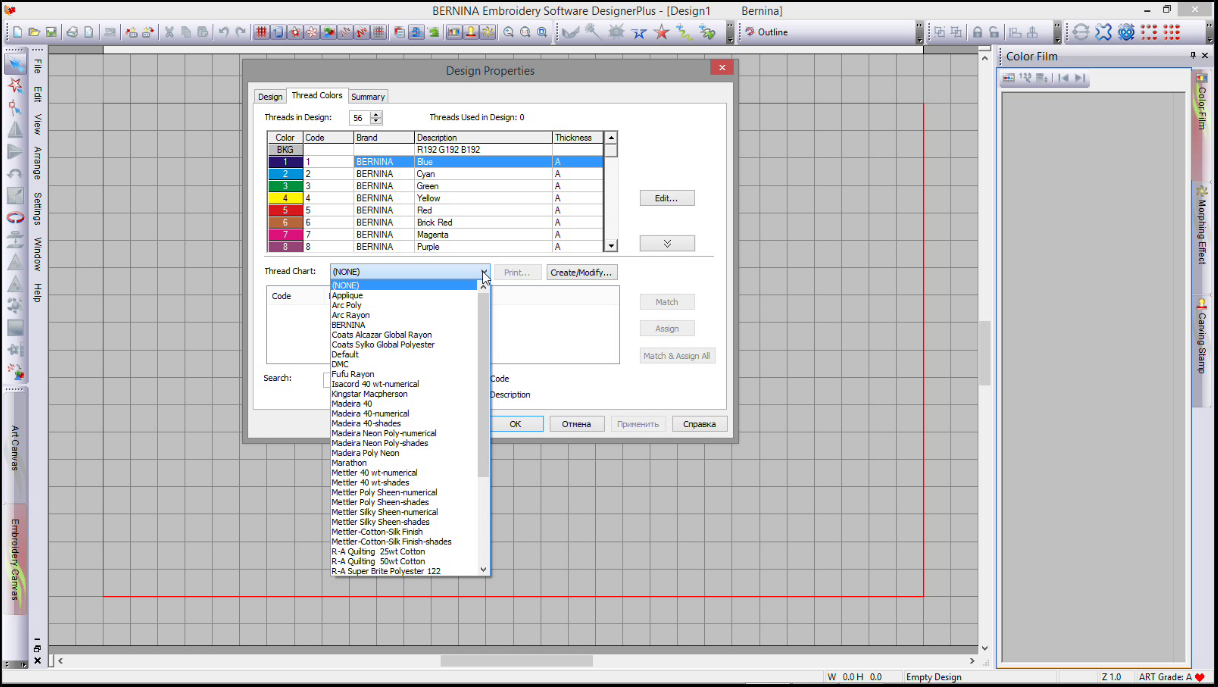Click the blue puzzle-piece icon in toolbar

tap(1103, 32)
